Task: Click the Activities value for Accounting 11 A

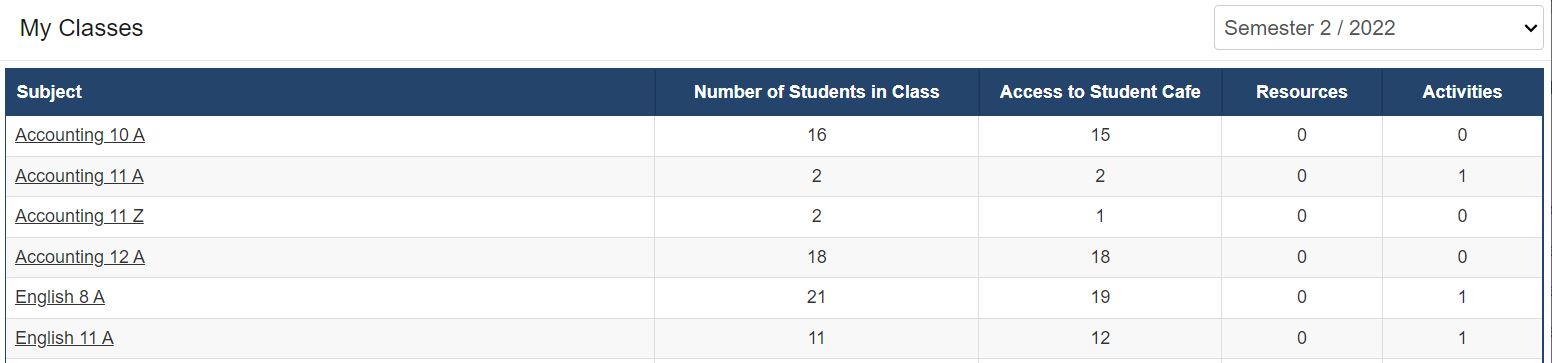Action: click(x=1462, y=176)
